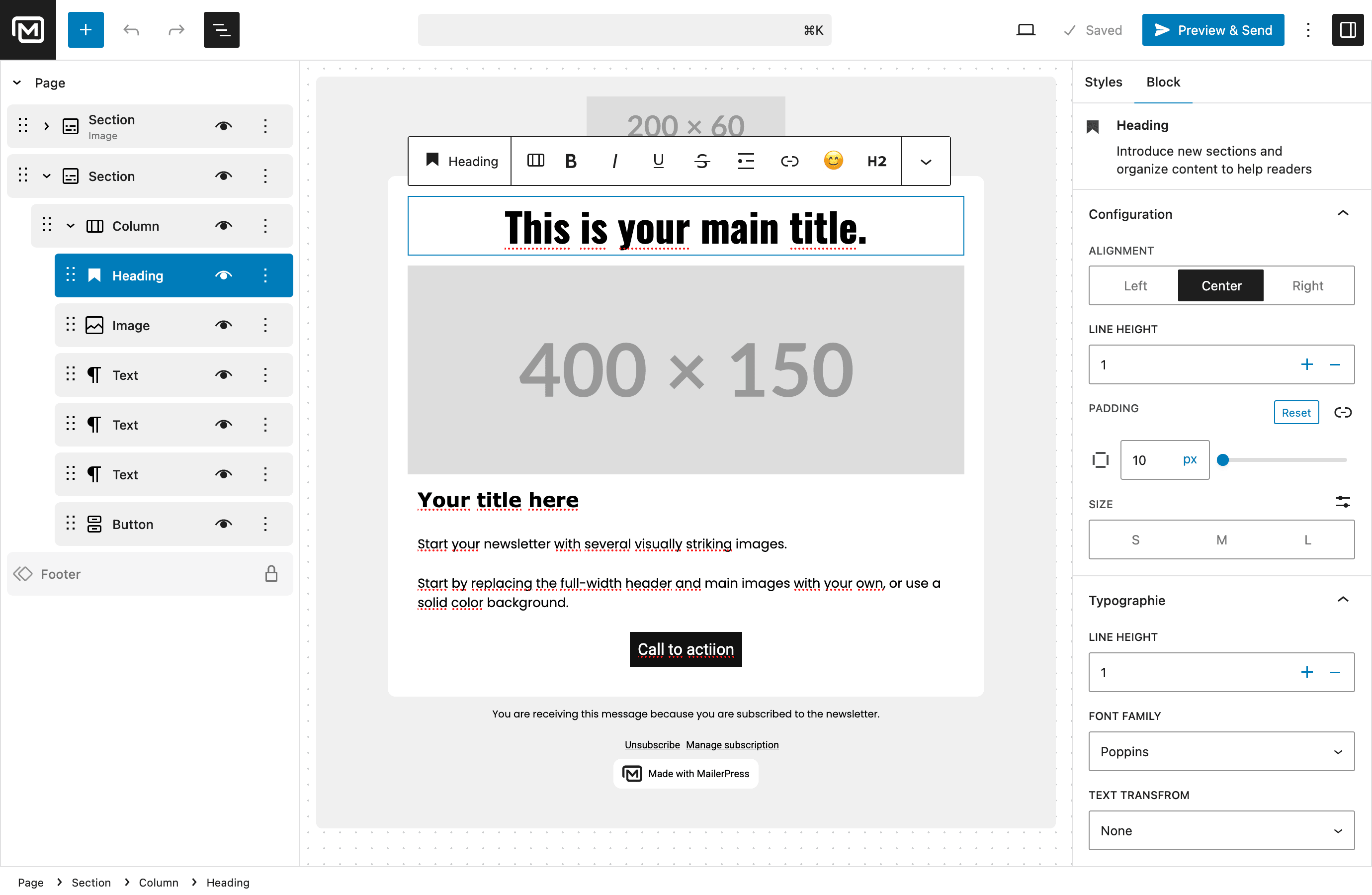The image size is (1372, 895).
Task: Toggle bold formatting in the heading toolbar
Action: [570, 161]
